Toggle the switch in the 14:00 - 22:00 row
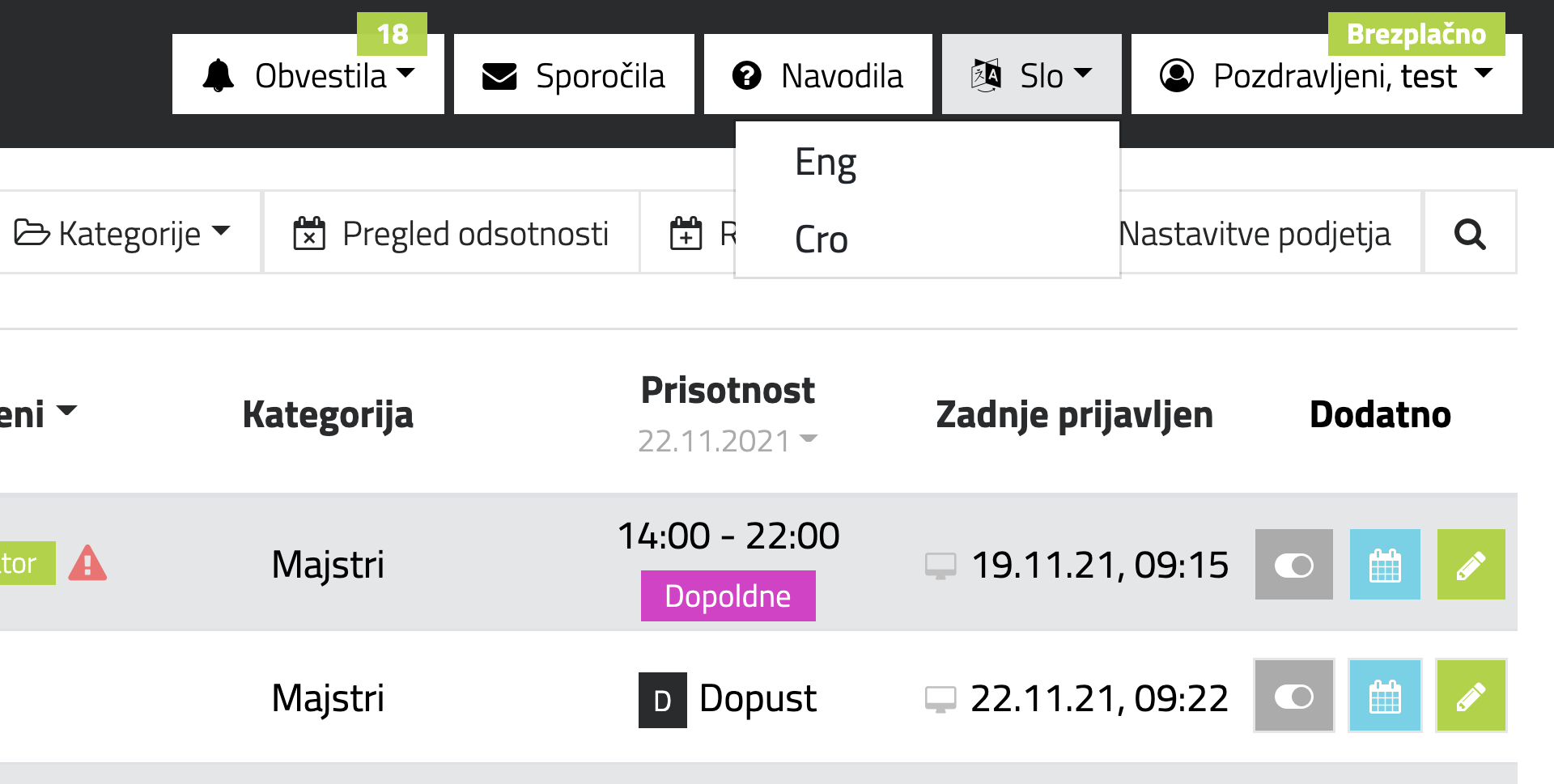 (1293, 565)
